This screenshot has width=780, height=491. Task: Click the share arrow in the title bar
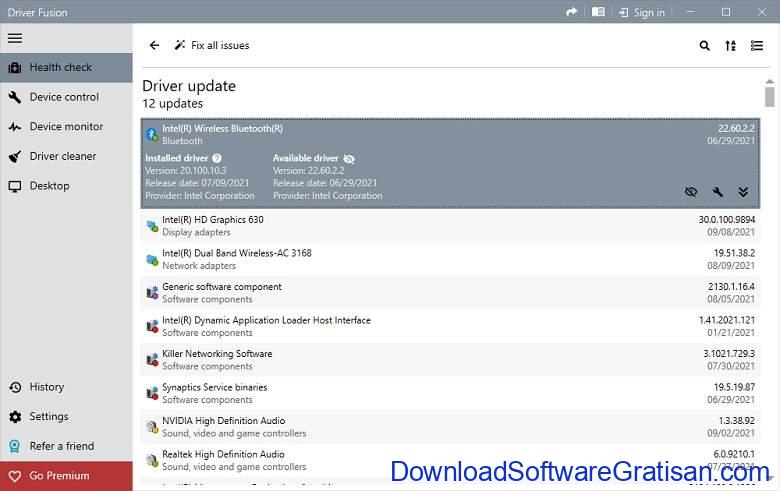tap(572, 12)
